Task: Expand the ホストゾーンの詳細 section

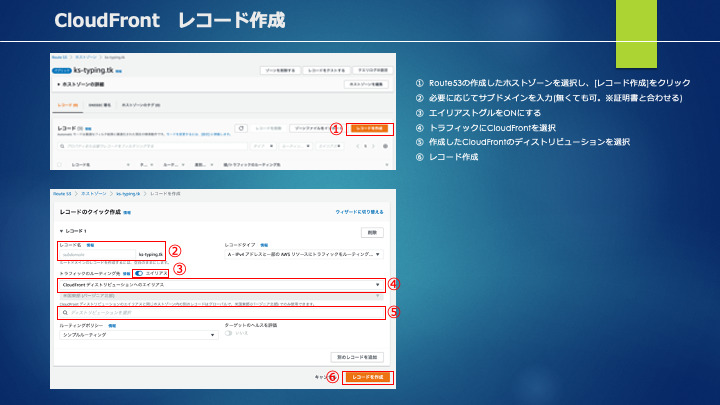Action: click(x=81, y=84)
